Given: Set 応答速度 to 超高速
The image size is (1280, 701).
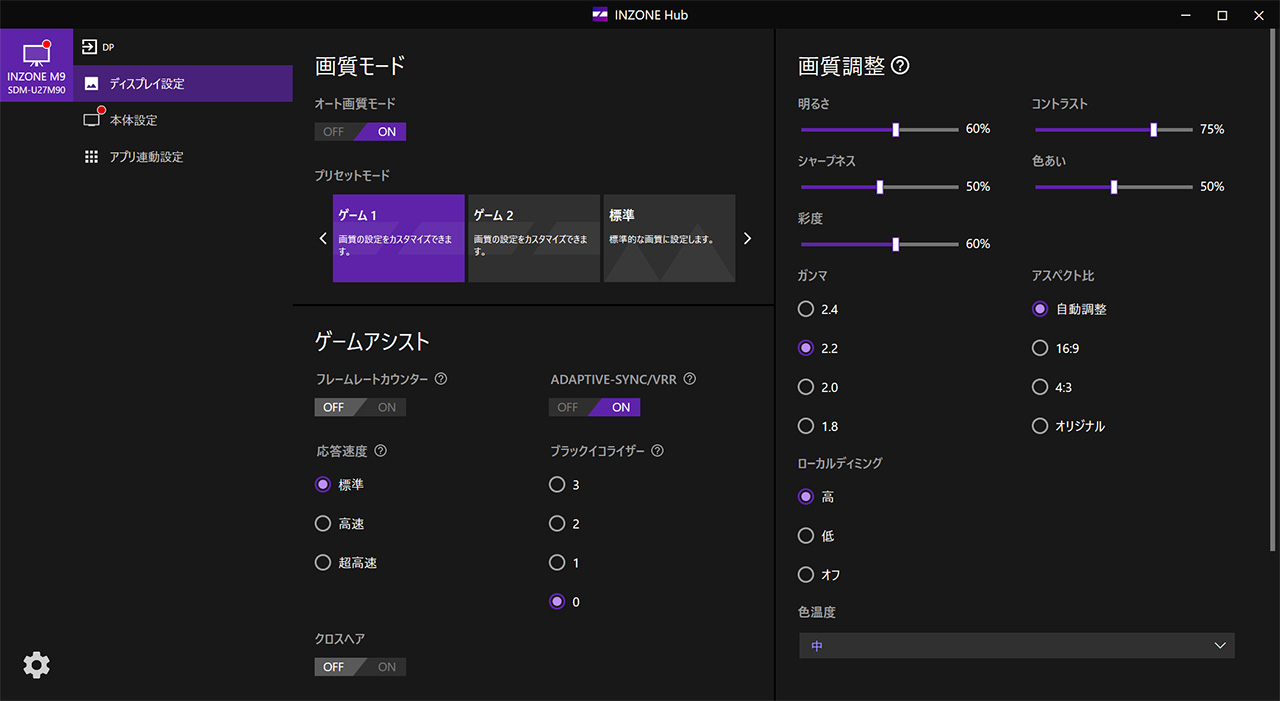Looking at the screenshot, I should (323, 563).
